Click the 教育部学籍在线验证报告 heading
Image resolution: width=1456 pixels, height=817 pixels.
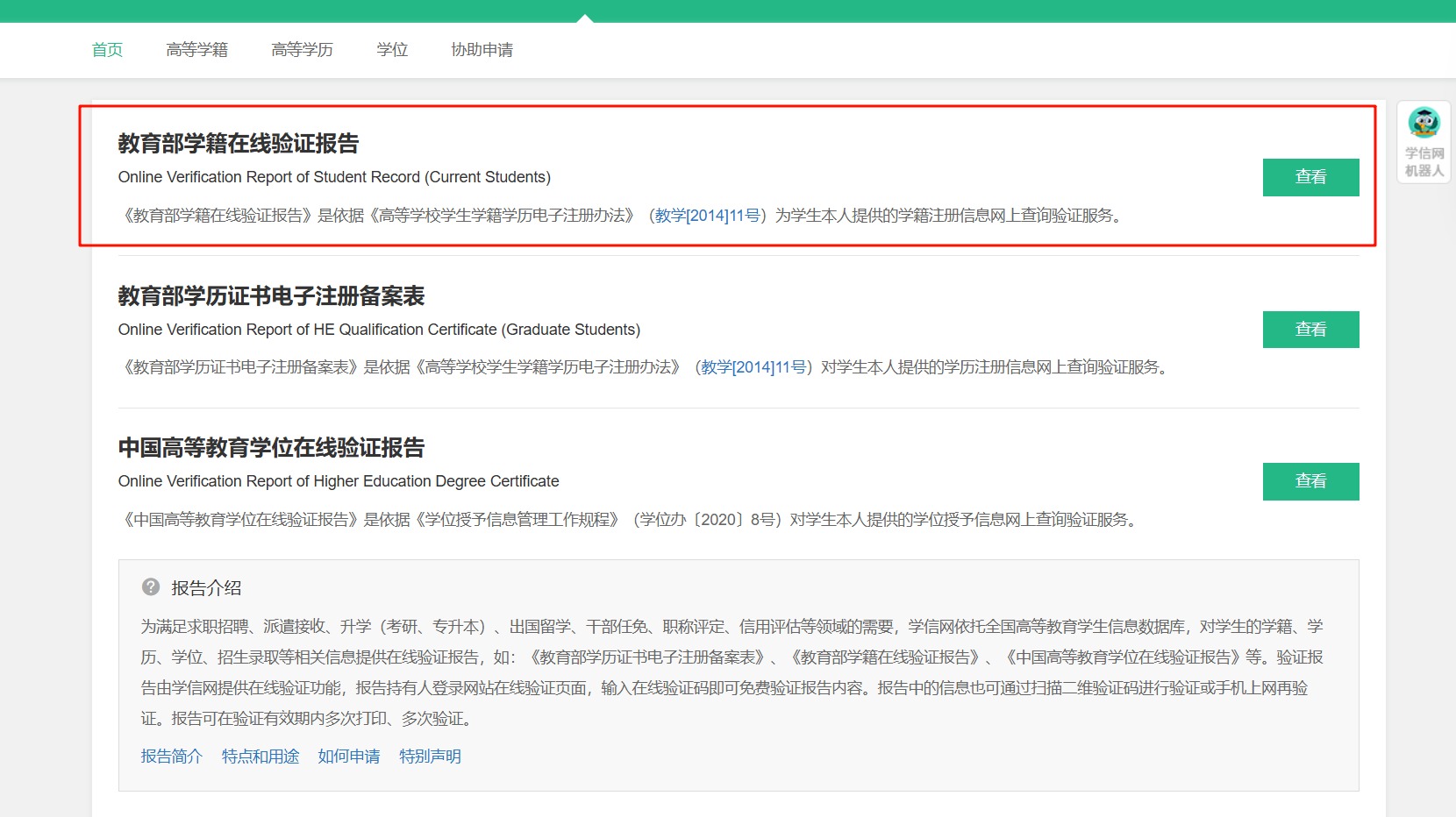pyautogui.click(x=239, y=144)
